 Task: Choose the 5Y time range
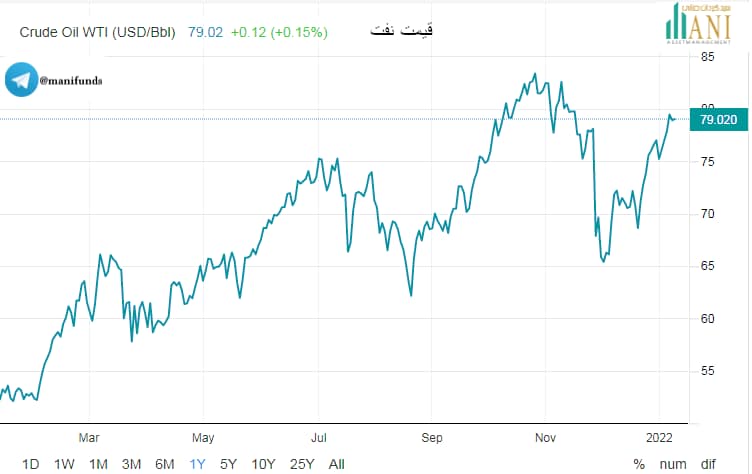pos(229,464)
